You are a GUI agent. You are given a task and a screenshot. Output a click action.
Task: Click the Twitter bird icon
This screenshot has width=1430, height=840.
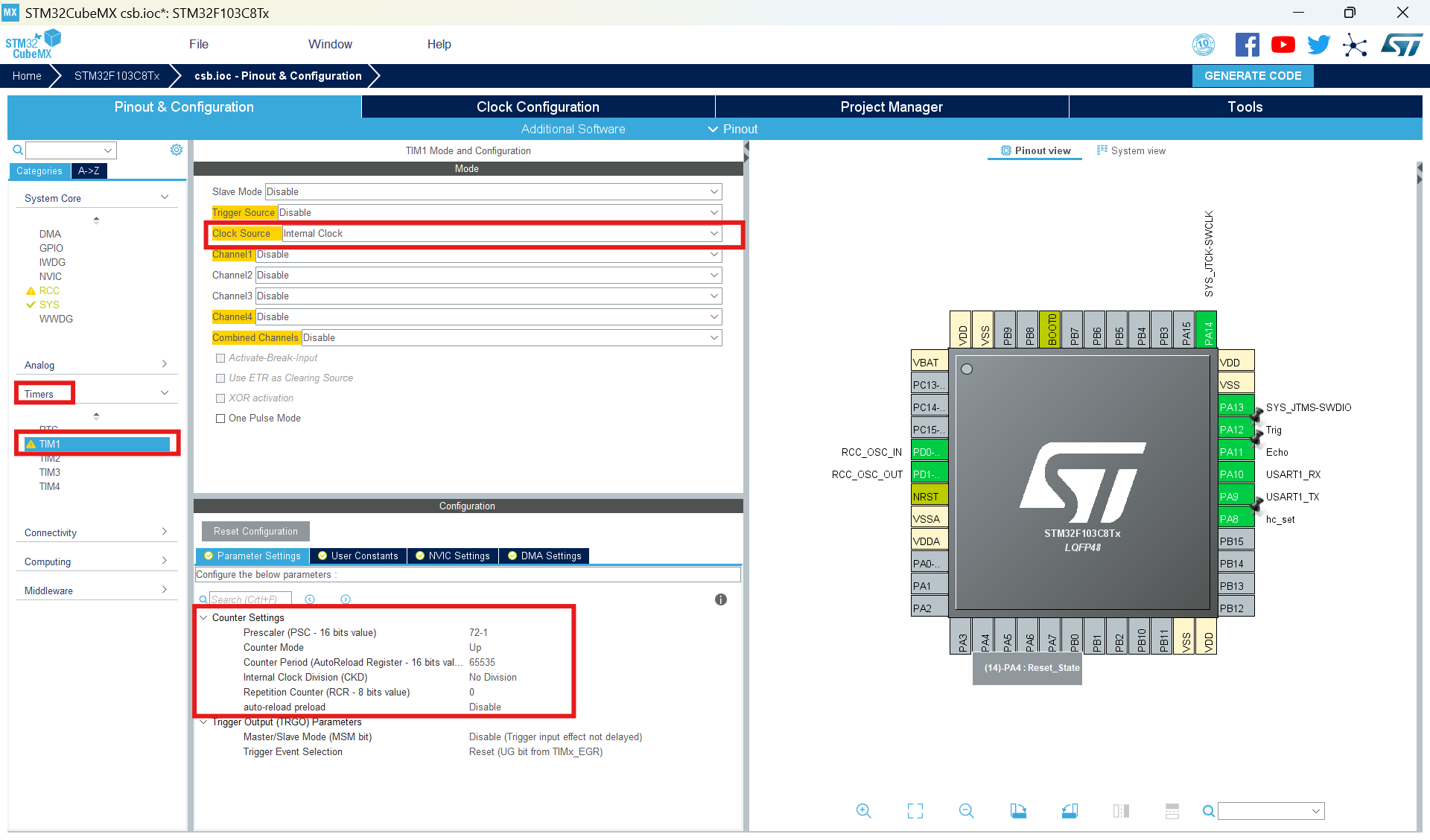pyautogui.click(x=1318, y=45)
